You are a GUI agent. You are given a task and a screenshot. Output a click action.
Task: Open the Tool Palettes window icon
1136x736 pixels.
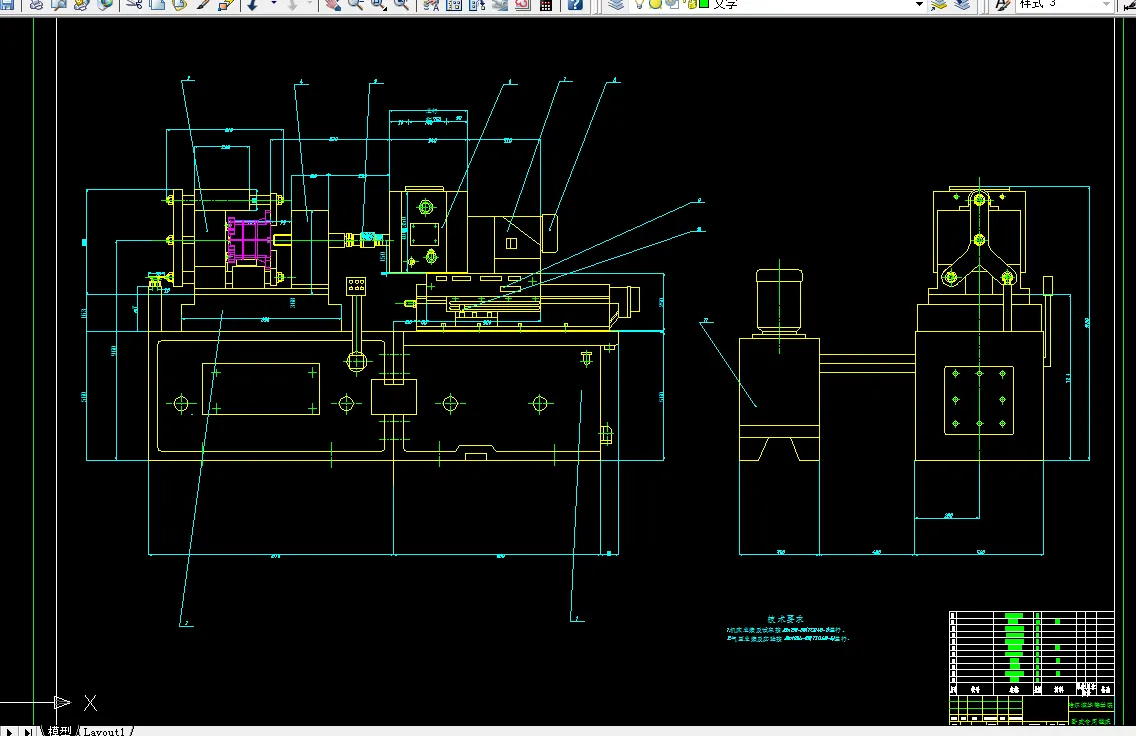pos(477,4)
